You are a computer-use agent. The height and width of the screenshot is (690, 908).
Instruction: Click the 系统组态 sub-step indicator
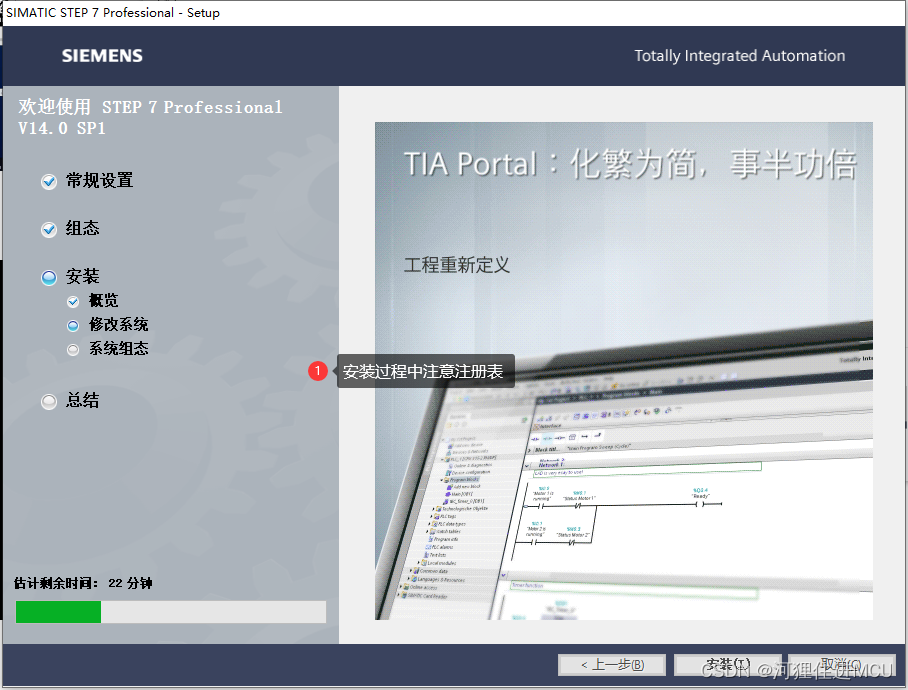point(73,350)
